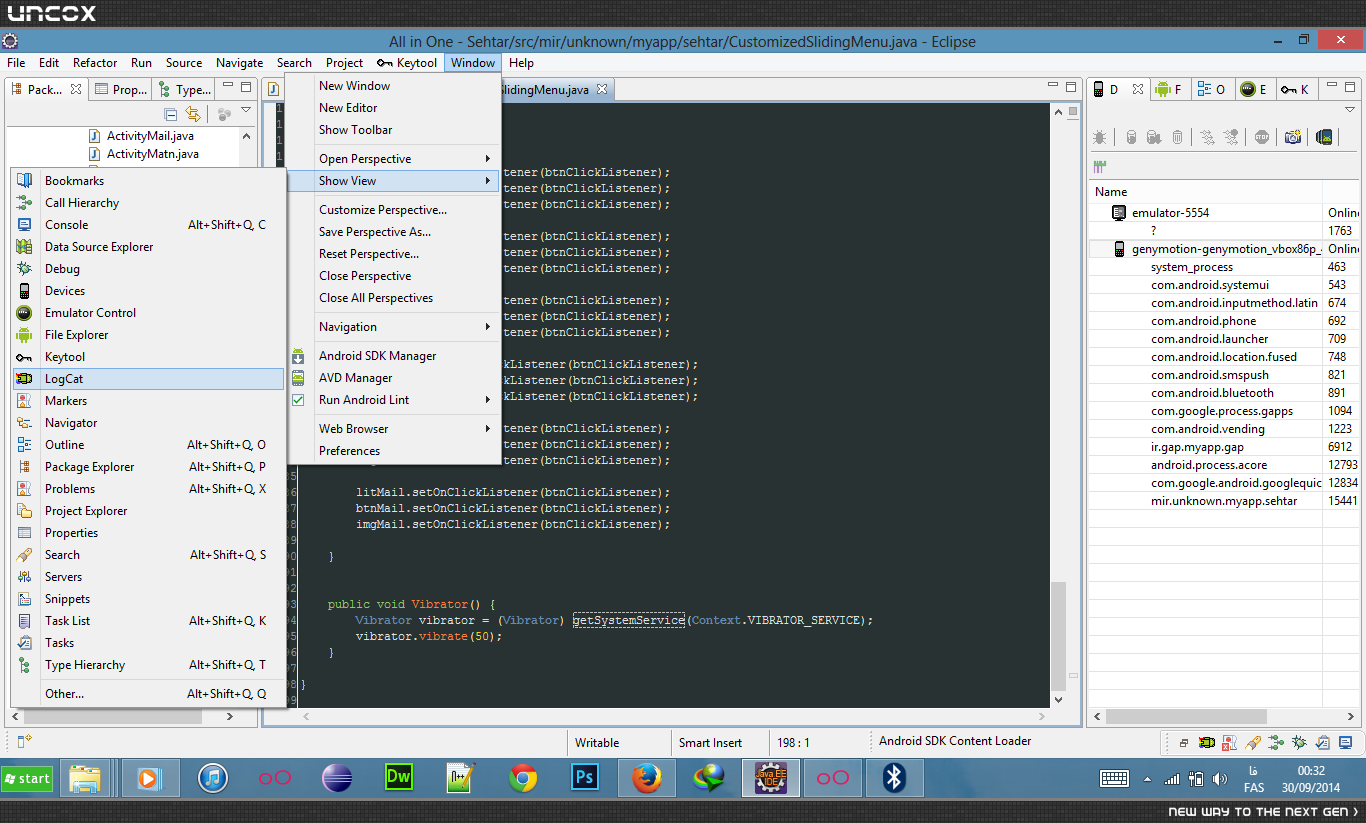The image size is (1366, 823).
Task: Switch to the O (Outline) tab
Action: tap(1212, 89)
